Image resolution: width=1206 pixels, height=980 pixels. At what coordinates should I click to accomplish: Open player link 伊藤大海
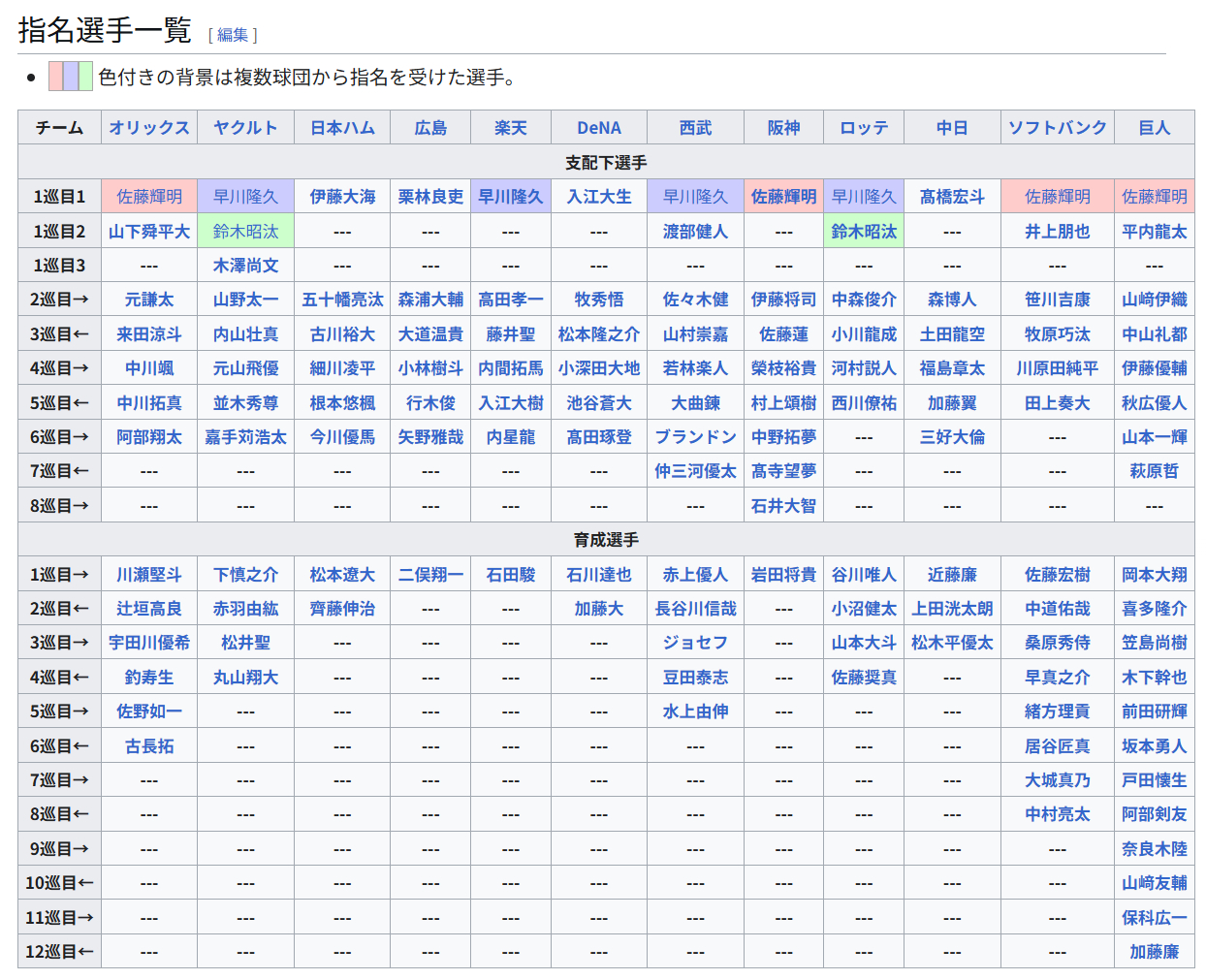tap(342, 197)
